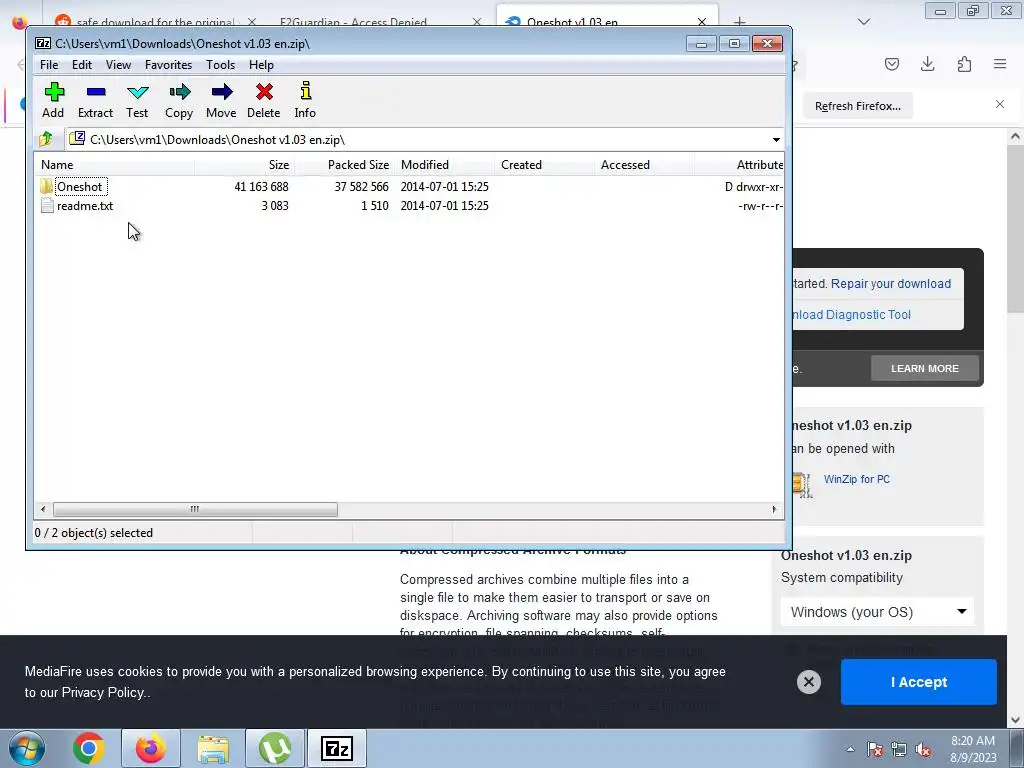Click the Add toolbar icon in 7-Zip

[x=54, y=99]
